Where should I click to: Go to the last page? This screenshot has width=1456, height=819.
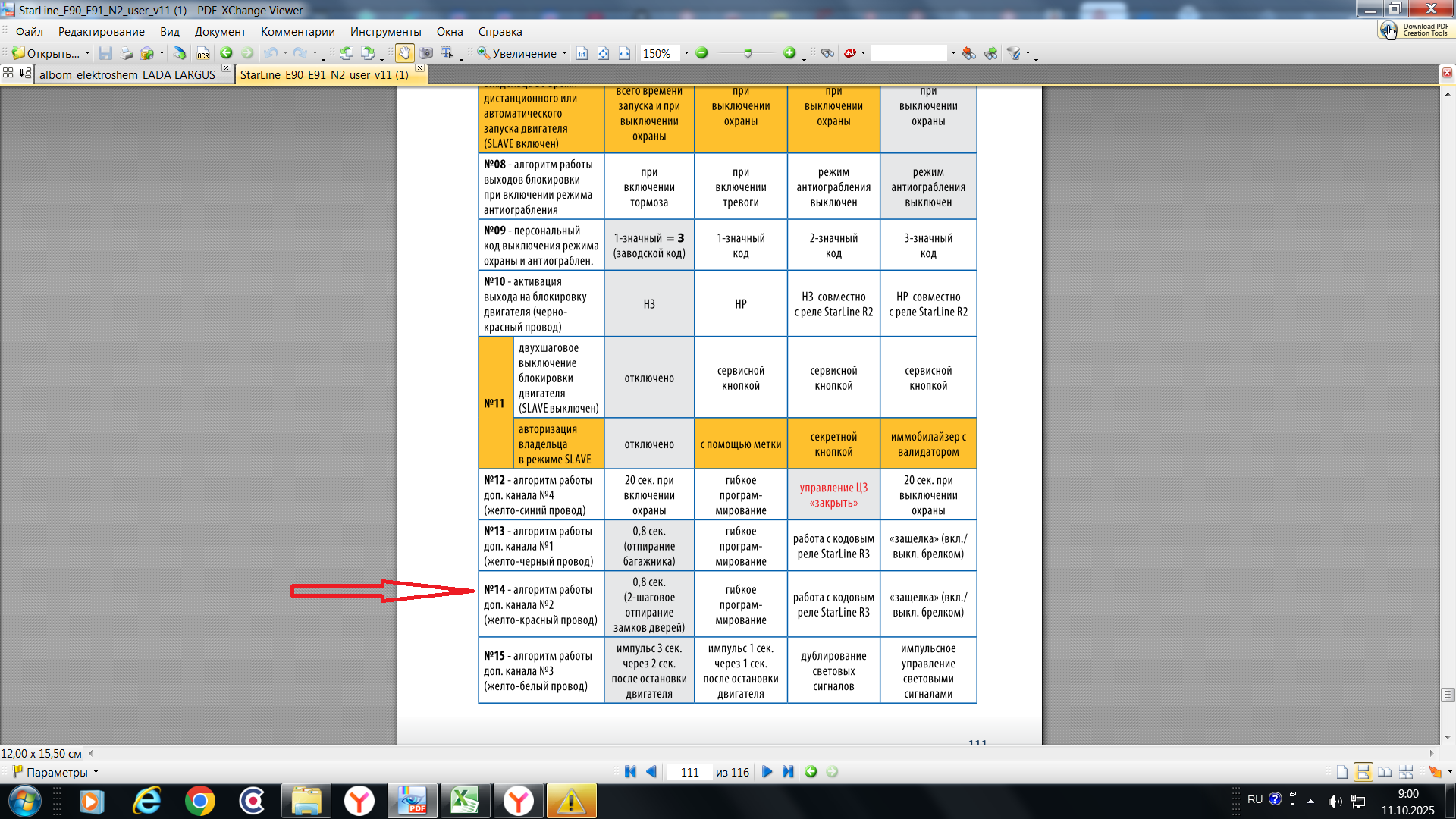click(788, 772)
